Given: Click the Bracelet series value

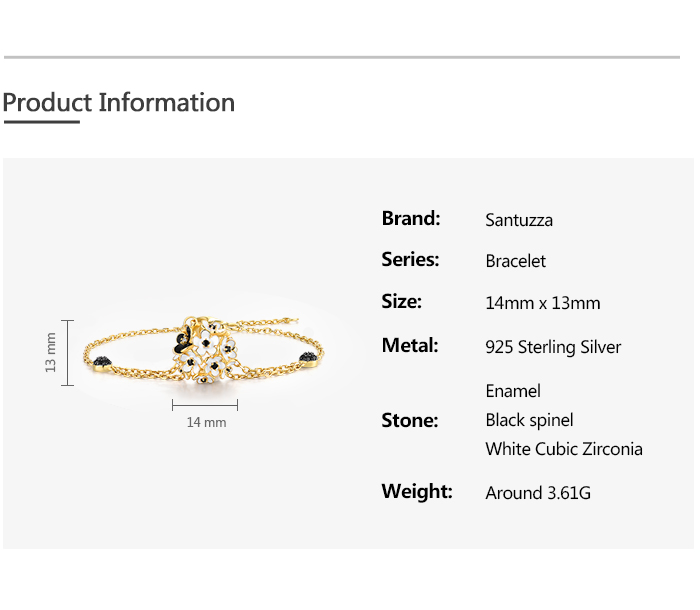Looking at the screenshot, I should coord(515,262).
